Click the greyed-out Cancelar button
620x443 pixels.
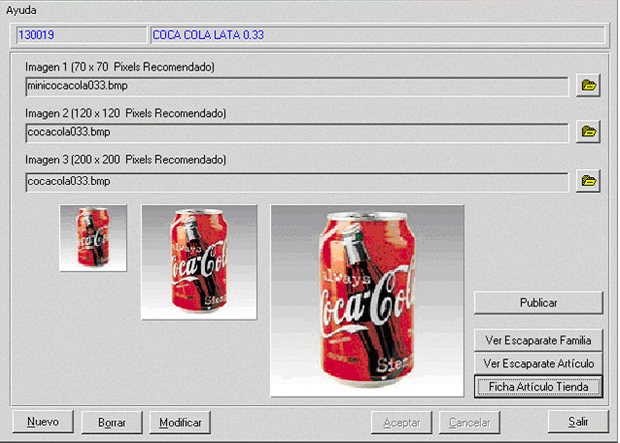click(469, 422)
